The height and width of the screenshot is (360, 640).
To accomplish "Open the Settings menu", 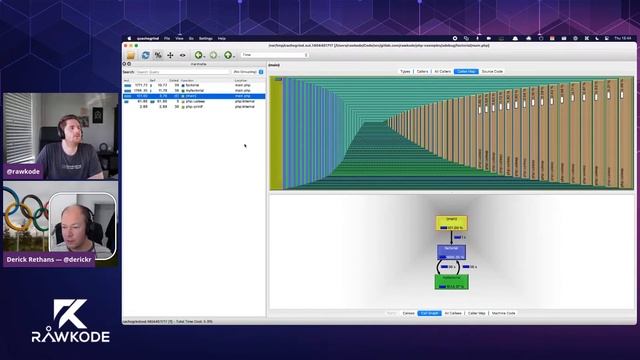I will (x=206, y=38).
